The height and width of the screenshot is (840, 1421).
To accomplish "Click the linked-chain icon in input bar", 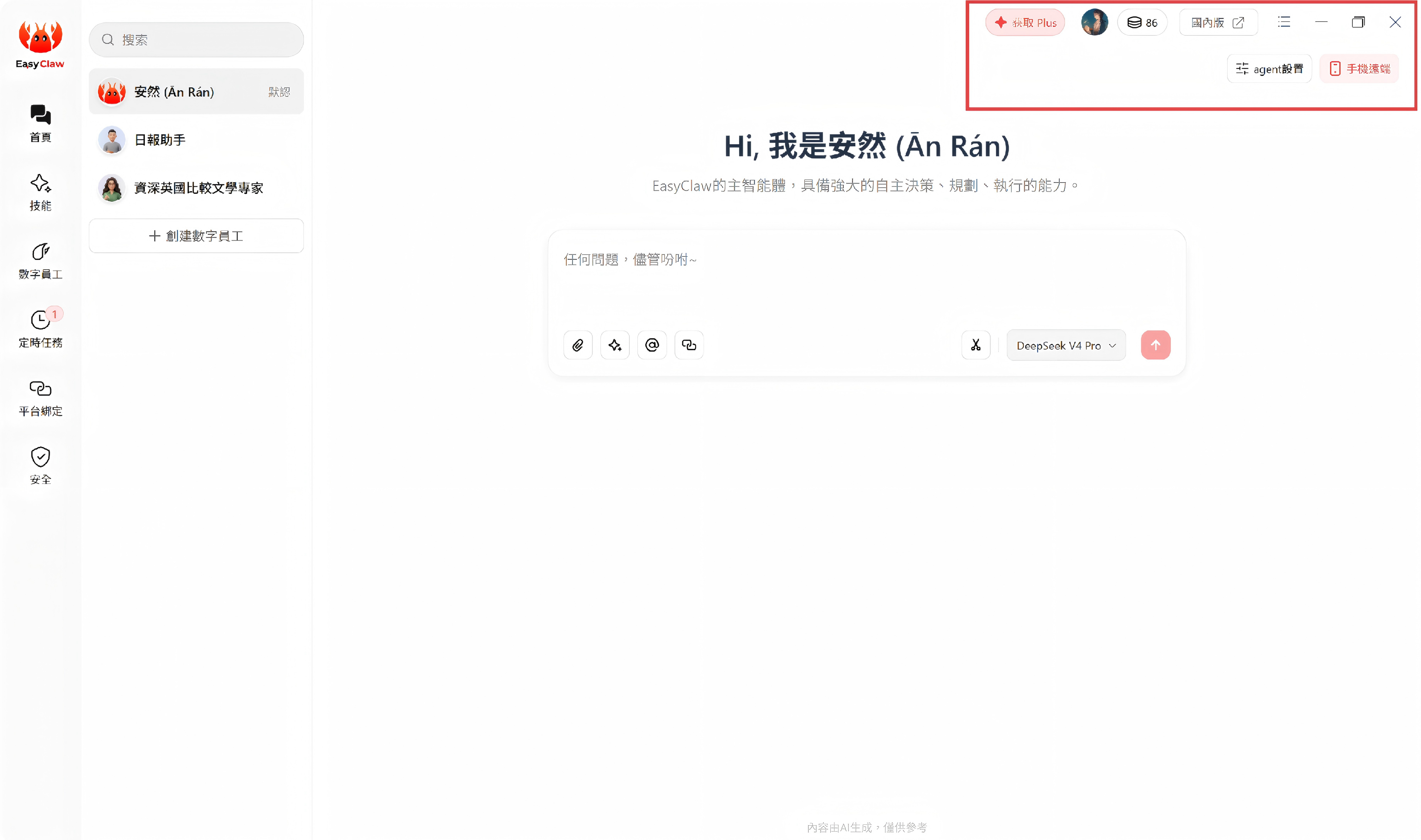I will click(x=689, y=345).
